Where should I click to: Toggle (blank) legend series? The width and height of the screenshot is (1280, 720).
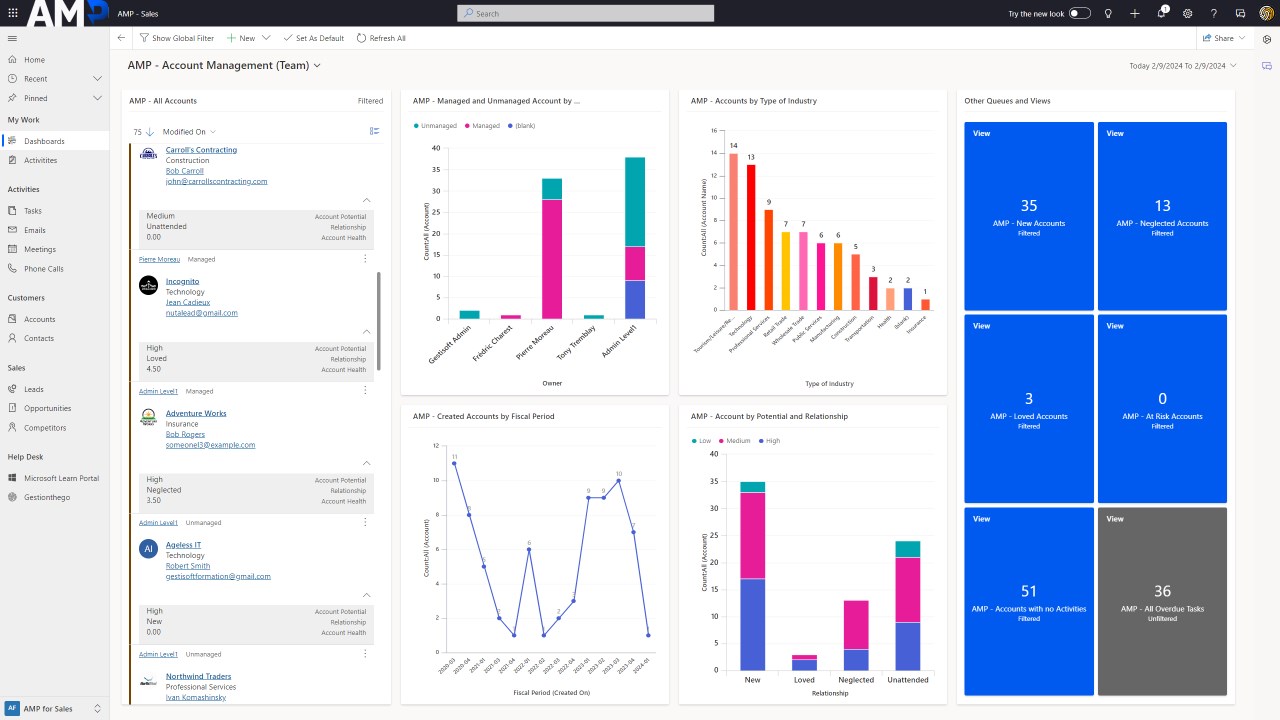(522, 126)
